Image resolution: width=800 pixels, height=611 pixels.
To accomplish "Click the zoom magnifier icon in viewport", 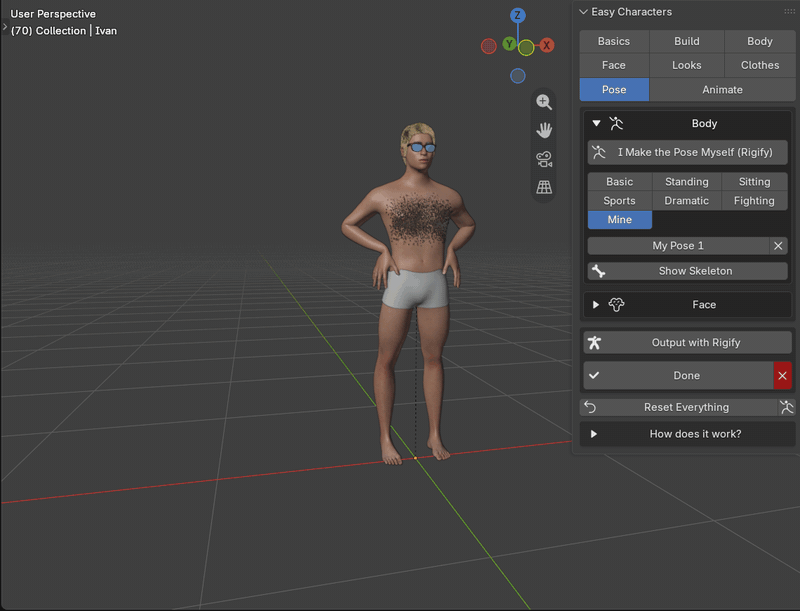I will pos(544,103).
